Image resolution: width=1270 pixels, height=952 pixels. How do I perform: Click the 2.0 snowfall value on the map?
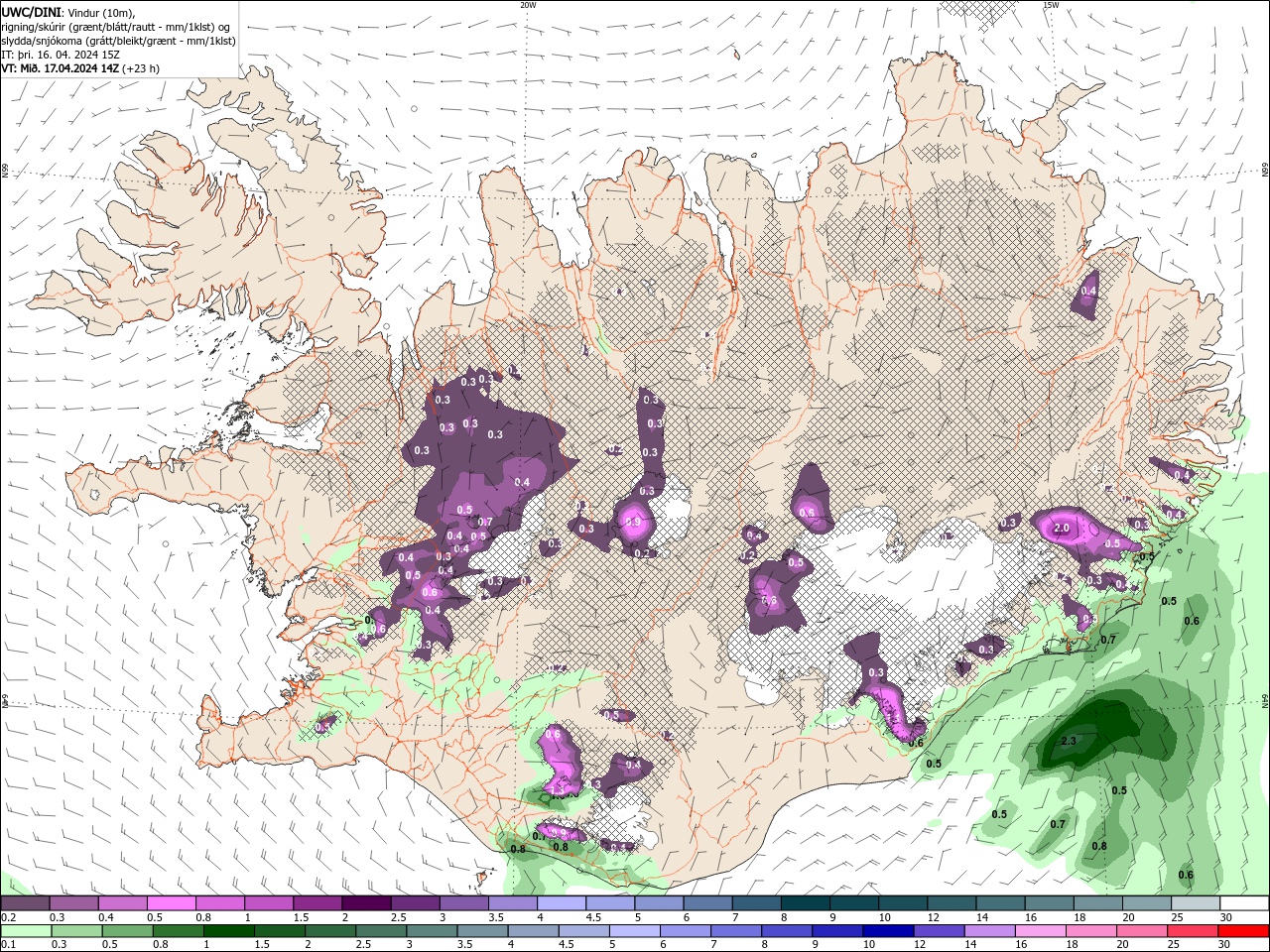1061,529
